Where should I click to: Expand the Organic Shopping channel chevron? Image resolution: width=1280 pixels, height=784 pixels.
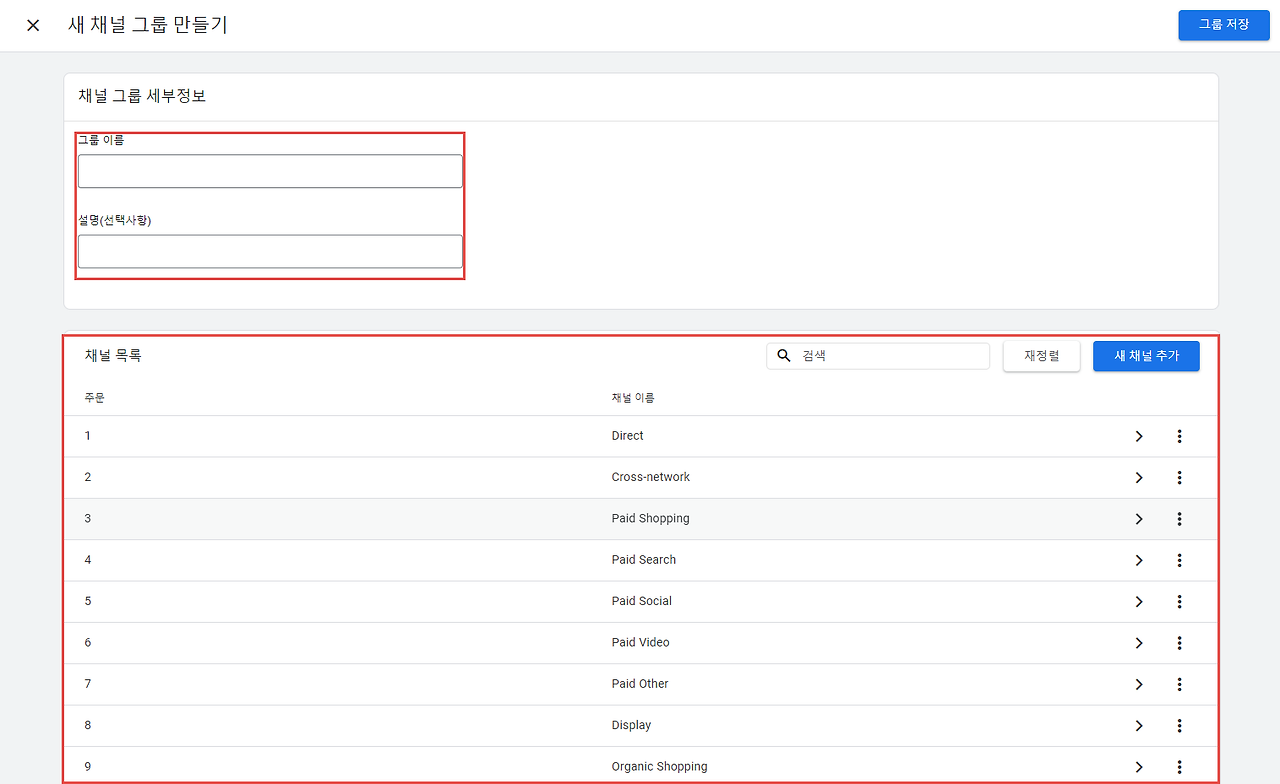click(x=1138, y=767)
